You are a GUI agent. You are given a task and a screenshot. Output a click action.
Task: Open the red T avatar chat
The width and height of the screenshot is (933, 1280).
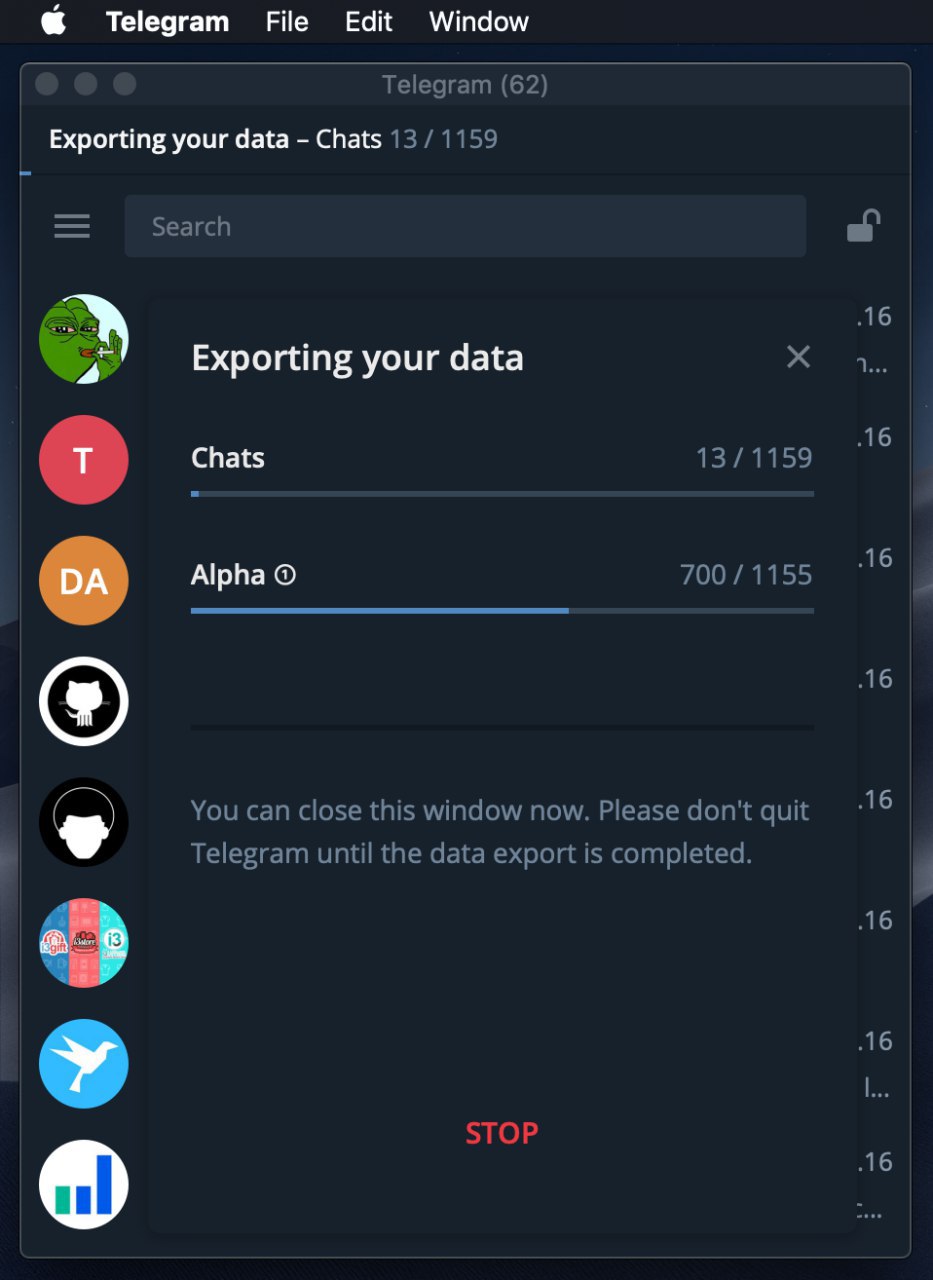click(84, 460)
